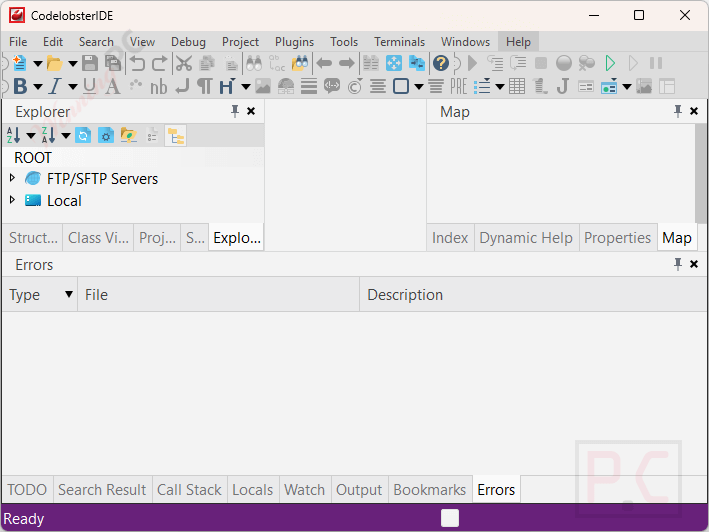Click the Cut scissors icon

point(184,63)
